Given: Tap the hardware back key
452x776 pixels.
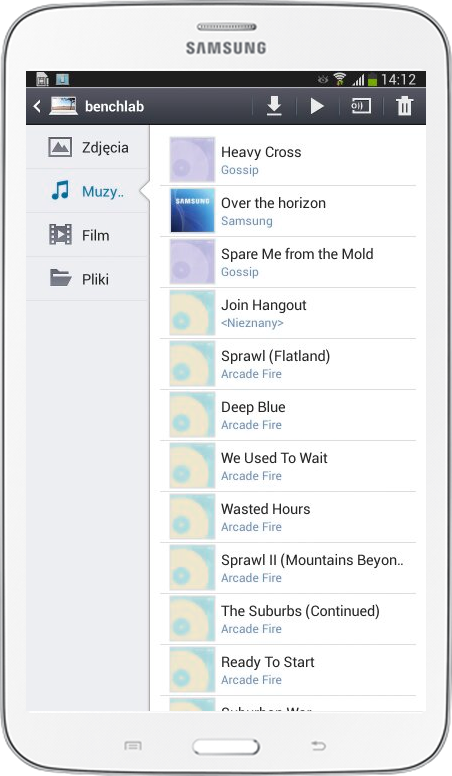Looking at the screenshot, I should (x=319, y=745).
